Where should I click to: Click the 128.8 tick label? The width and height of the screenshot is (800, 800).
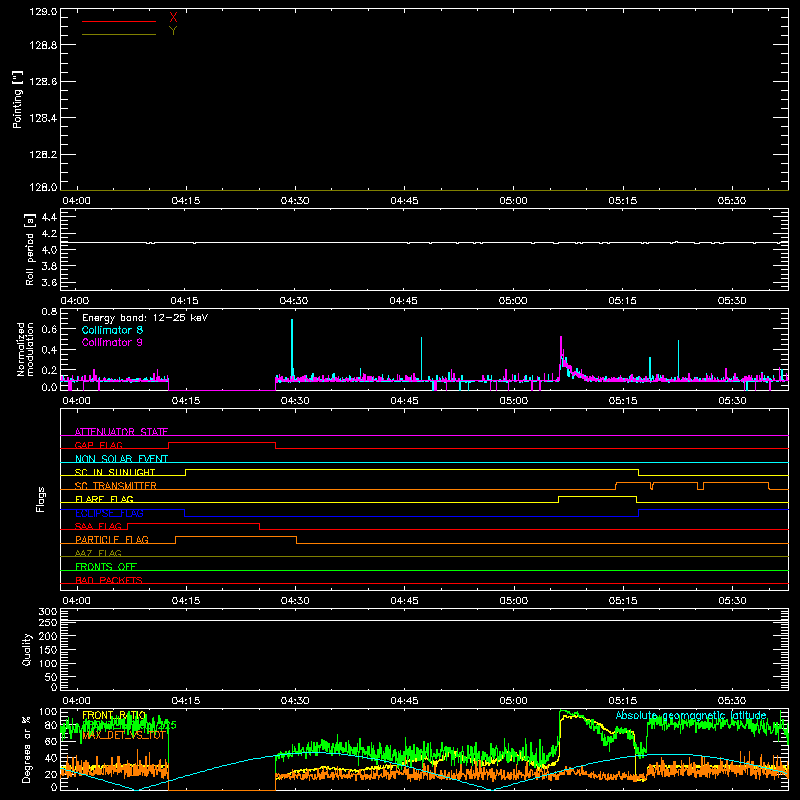click(x=43, y=45)
